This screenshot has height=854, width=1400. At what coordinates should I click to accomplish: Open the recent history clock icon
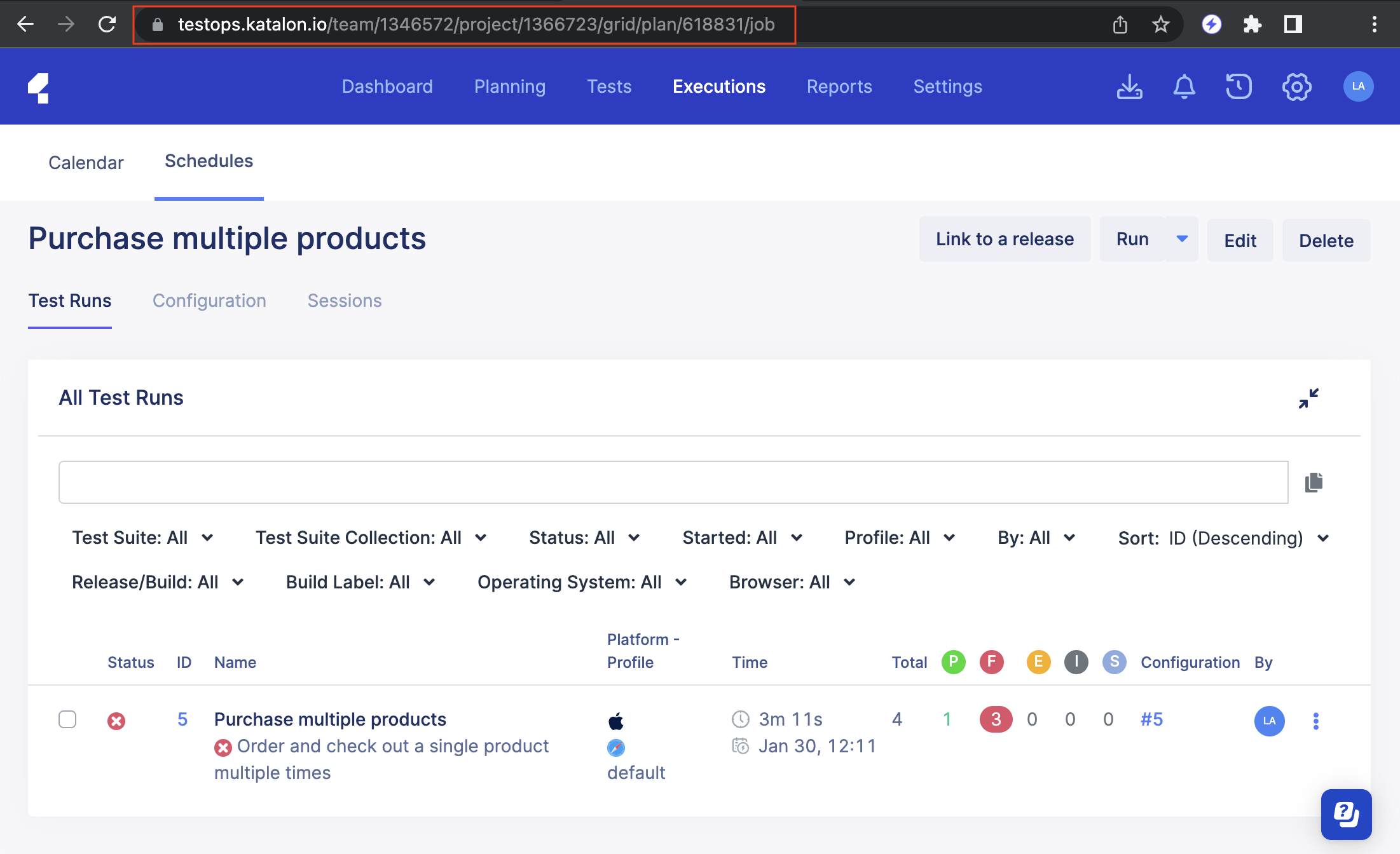point(1239,86)
